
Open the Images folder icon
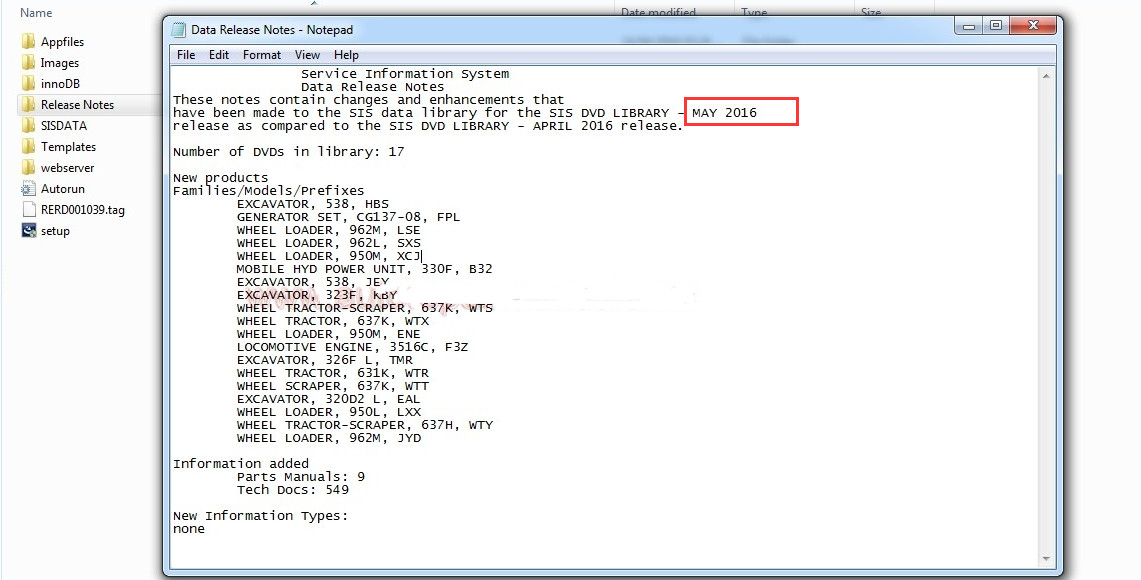pyautogui.click(x=28, y=63)
